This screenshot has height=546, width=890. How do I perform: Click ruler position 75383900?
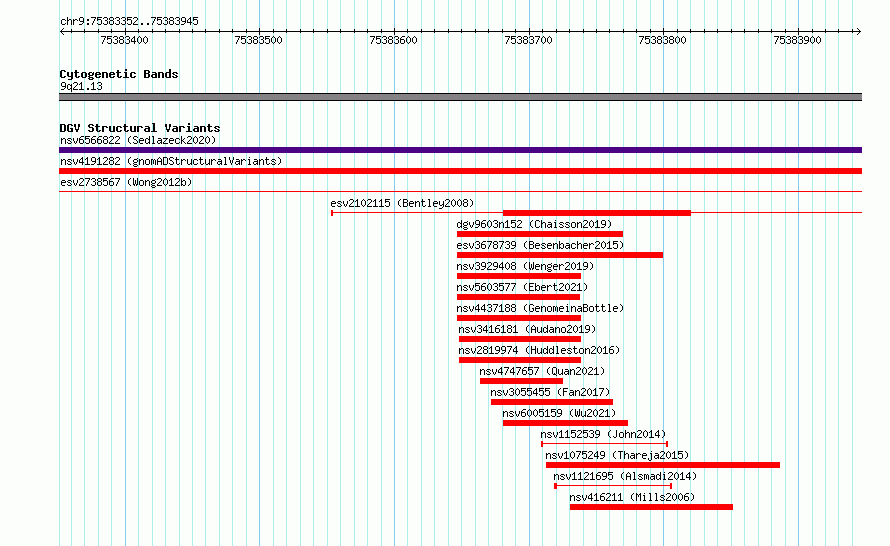pos(797,40)
